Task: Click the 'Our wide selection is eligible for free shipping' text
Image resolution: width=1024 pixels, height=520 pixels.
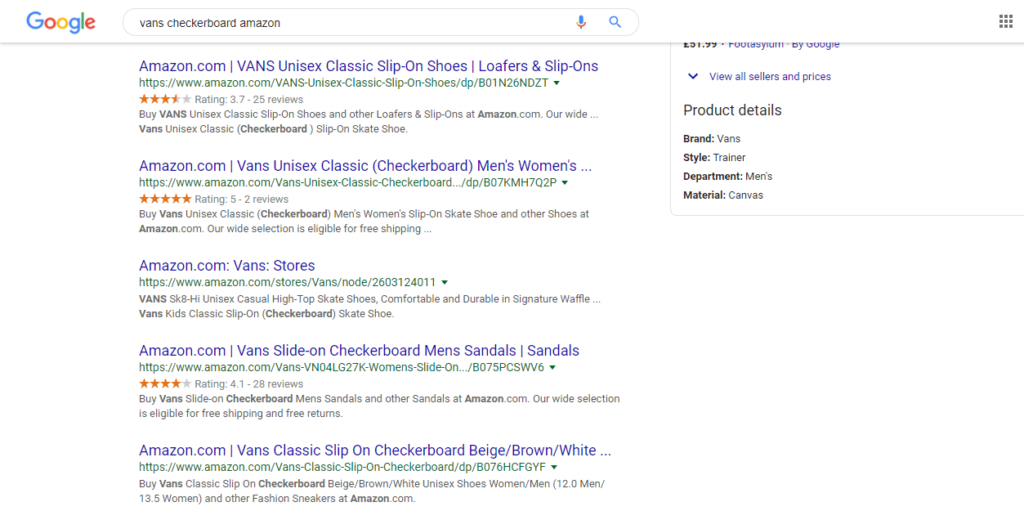Action: click(x=319, y=229)
